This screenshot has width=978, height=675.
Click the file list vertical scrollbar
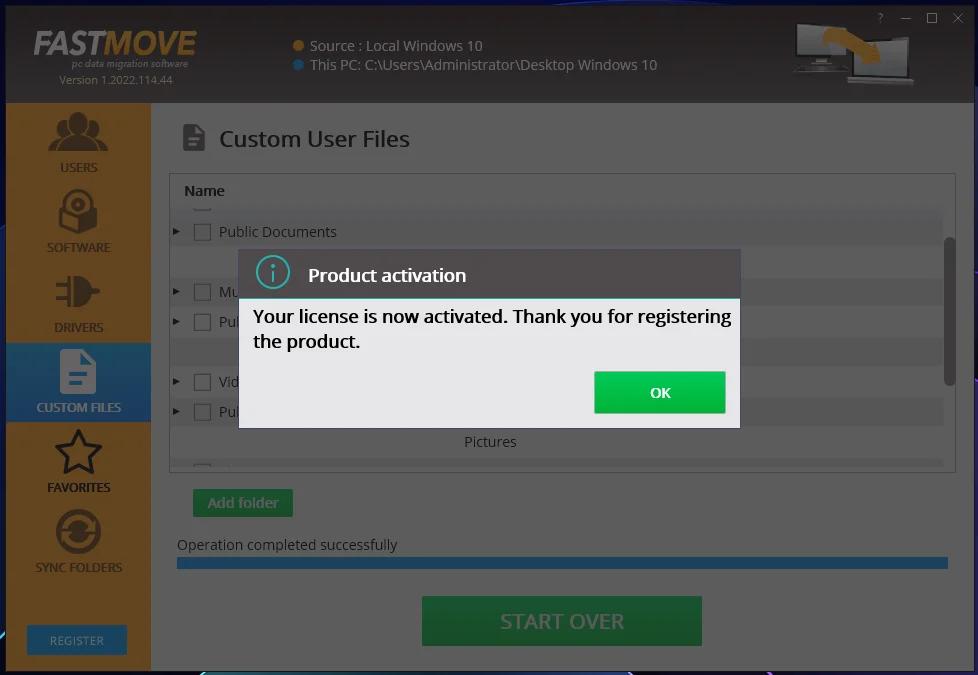[x=949, y=311]
